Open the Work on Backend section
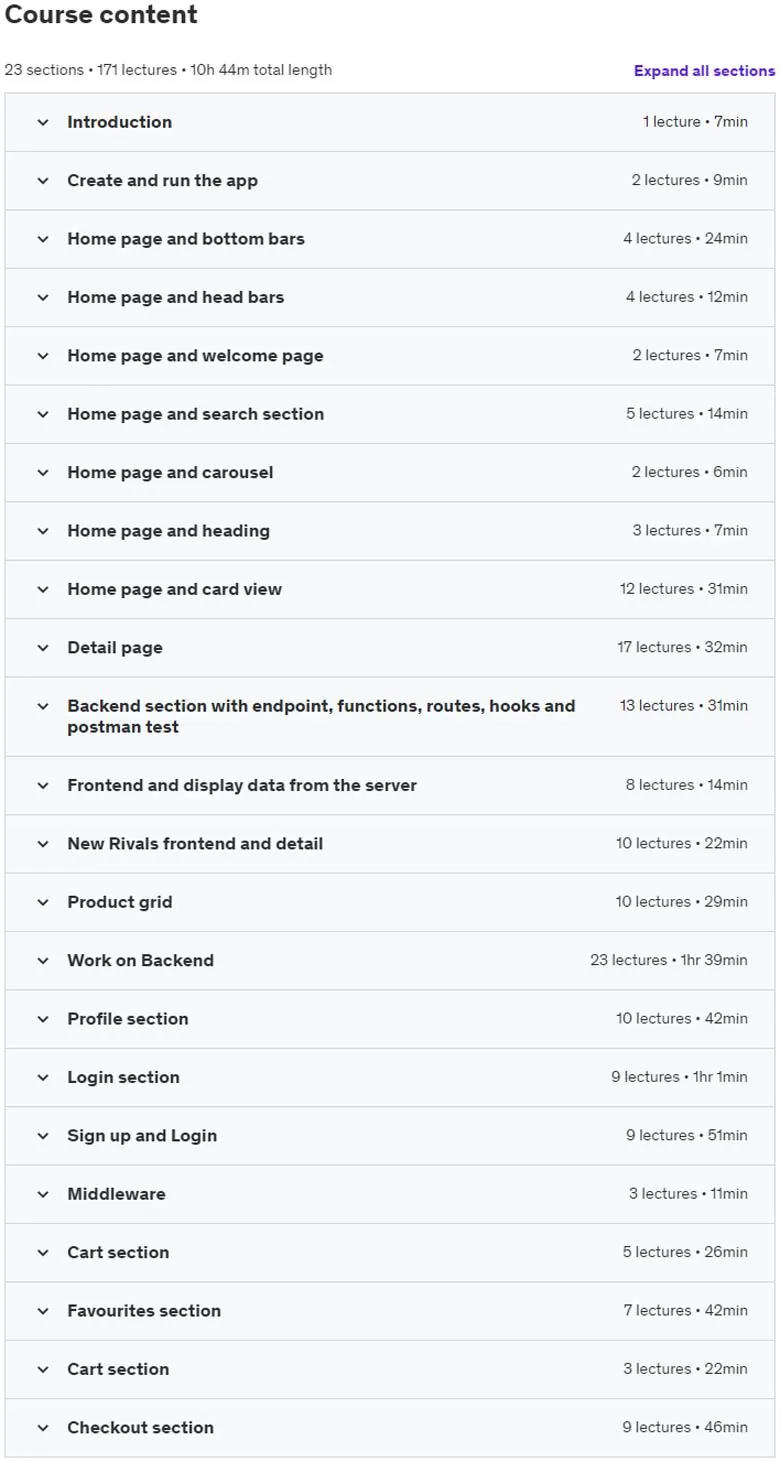The width and height of the screenshot is (780, 1462). (390, 960)
